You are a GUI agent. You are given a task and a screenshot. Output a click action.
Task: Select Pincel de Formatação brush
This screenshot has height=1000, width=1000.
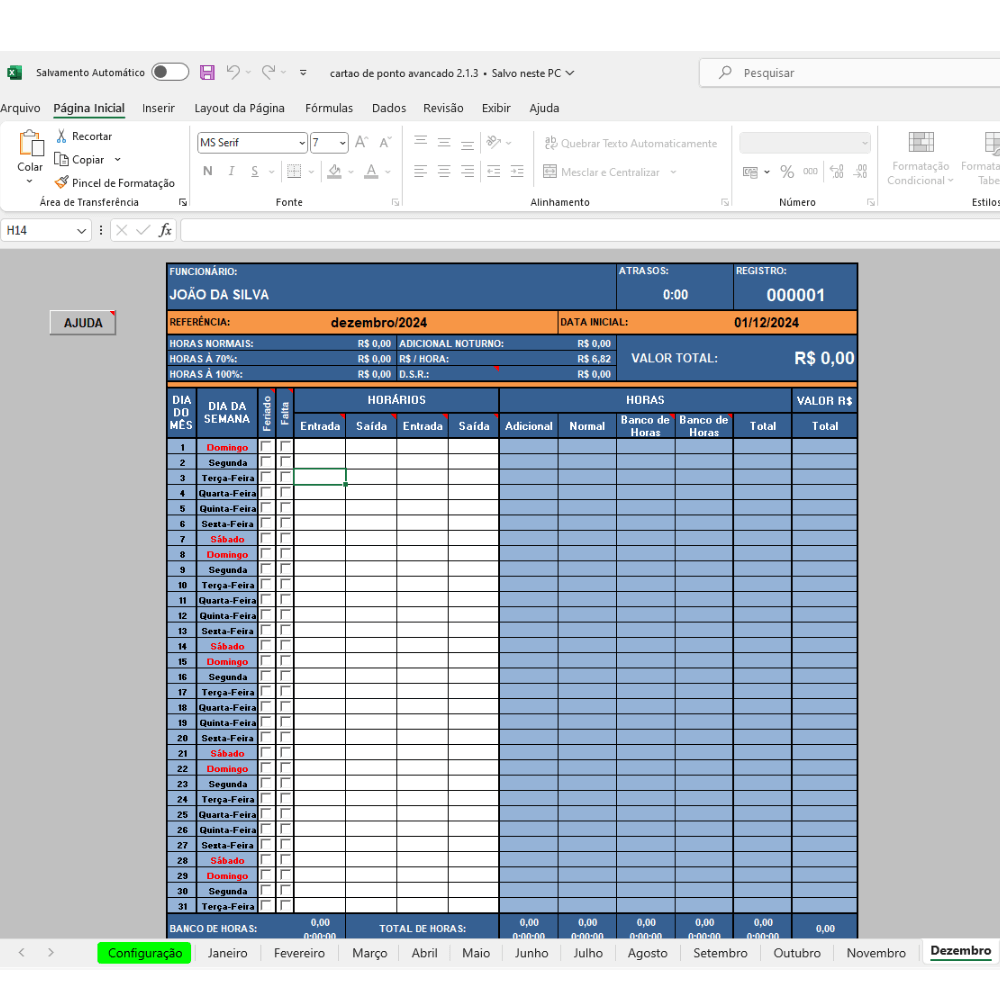[x=61, y=183]
